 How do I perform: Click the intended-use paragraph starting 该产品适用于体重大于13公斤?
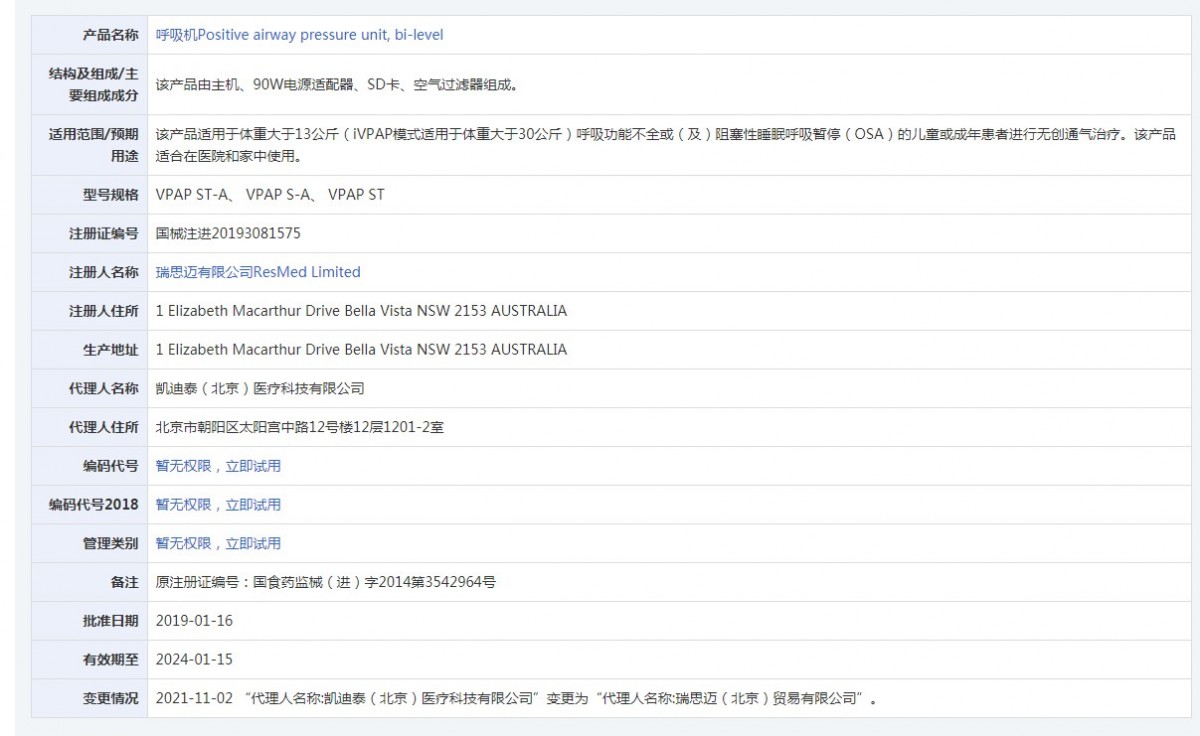point(666,145)
